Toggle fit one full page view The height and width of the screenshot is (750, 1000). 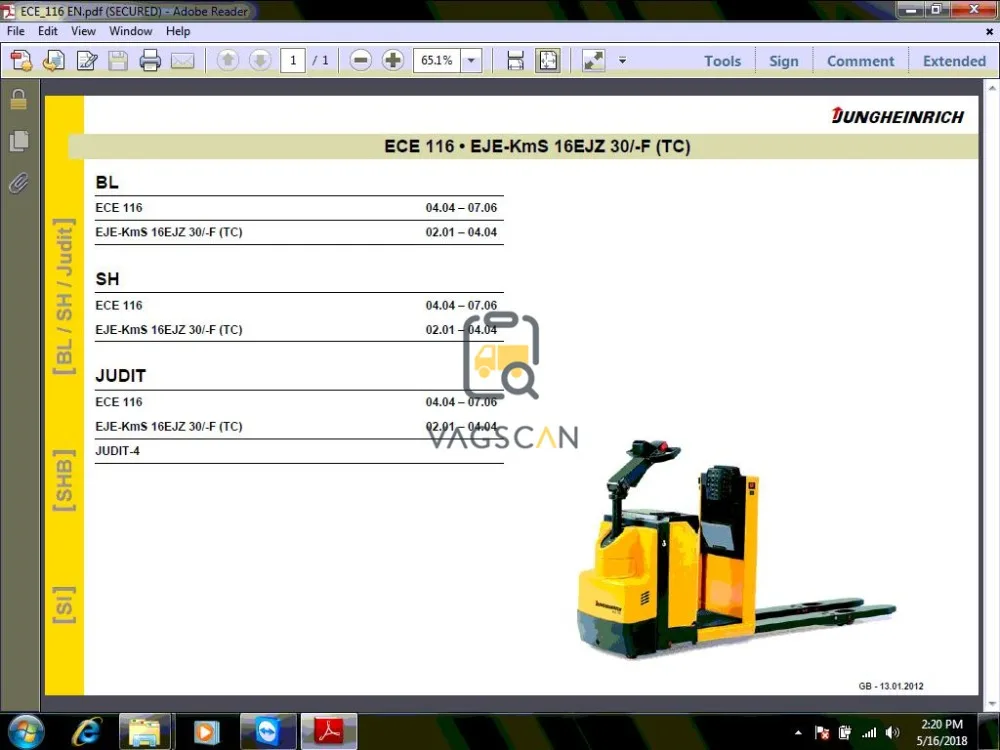point(548,61)
